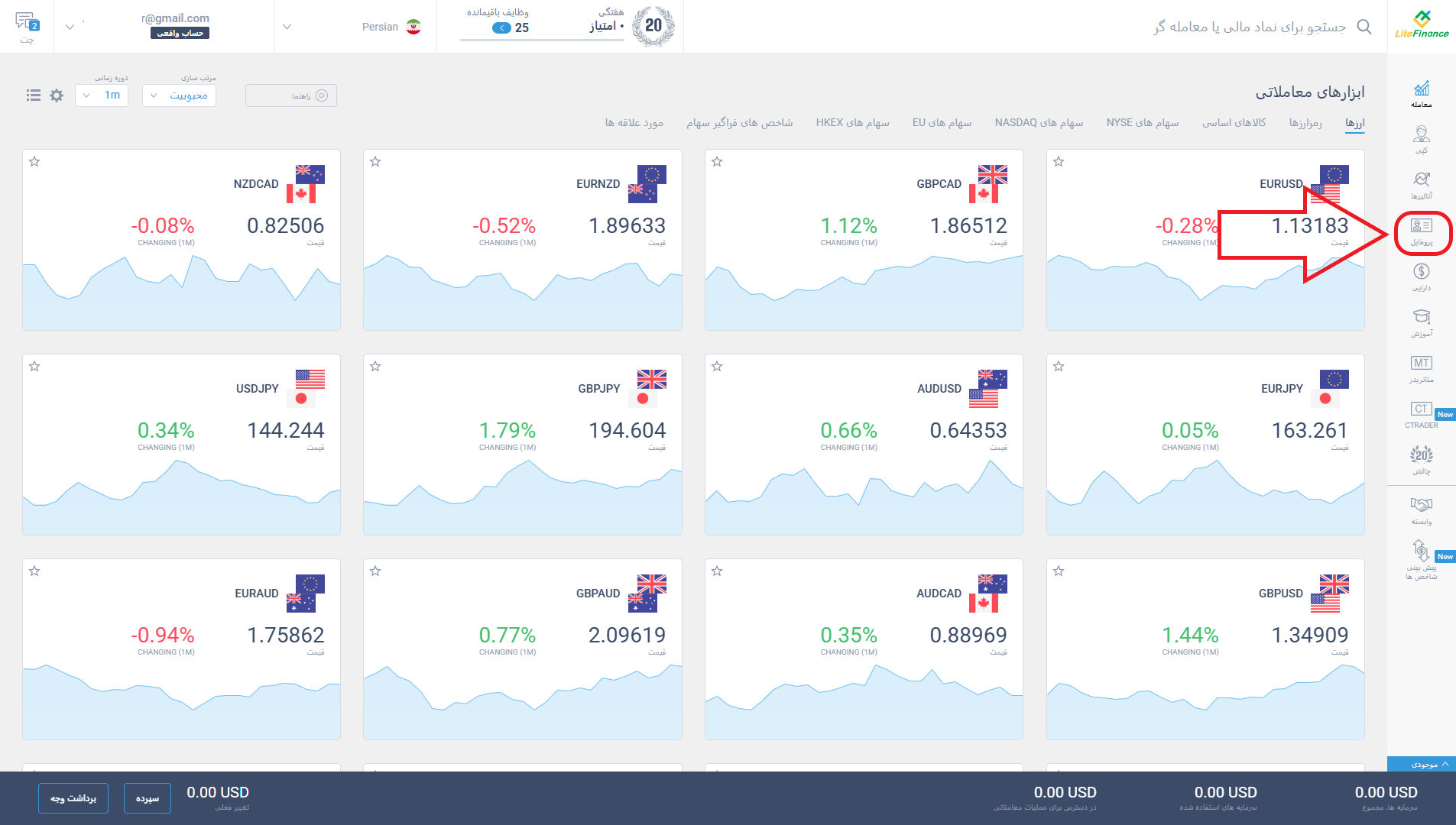
Task: Open the چالش (Challenge) sidebar icon
Action: click(x=1422, y=461)
